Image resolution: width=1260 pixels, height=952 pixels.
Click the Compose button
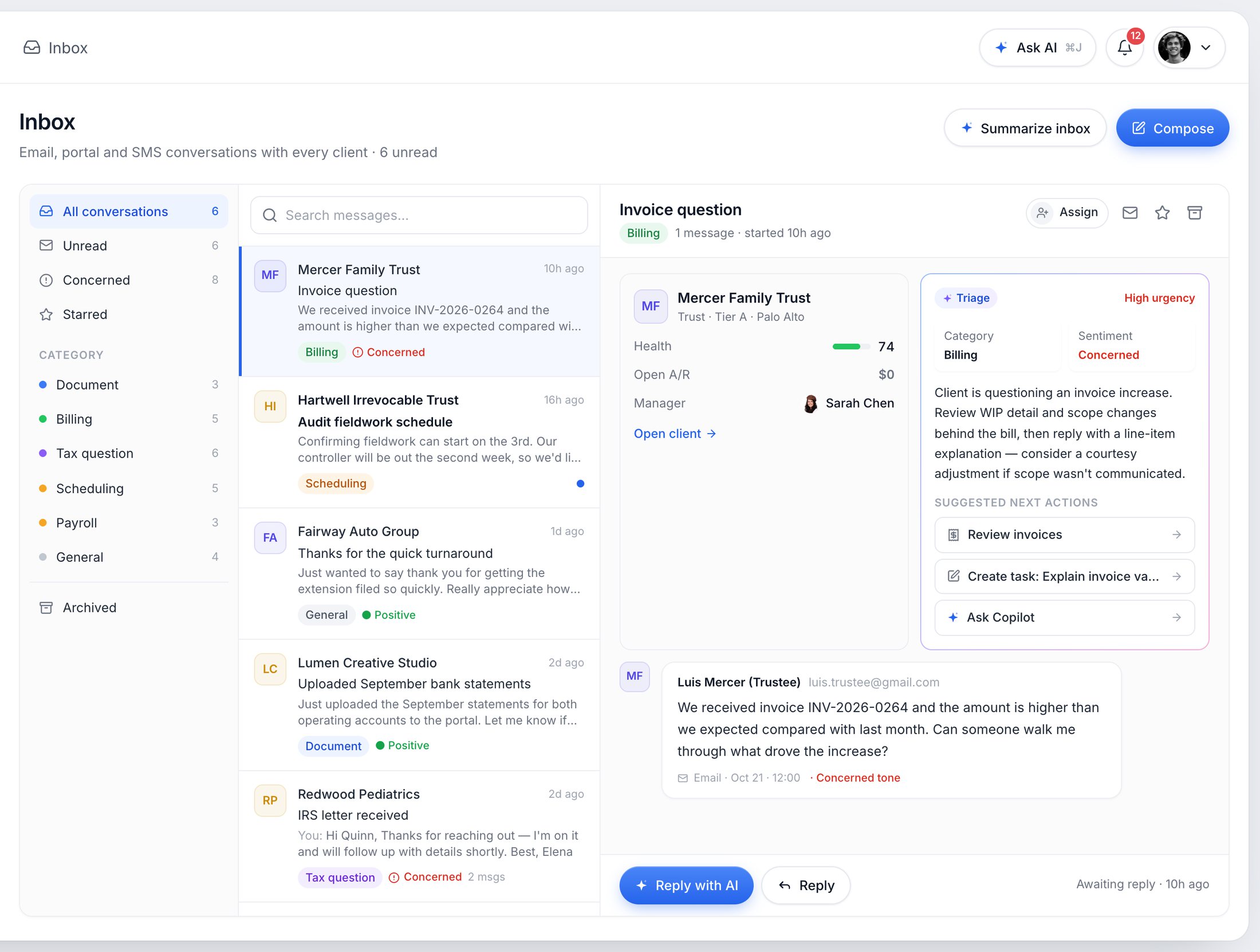(x=1172, y=128)
